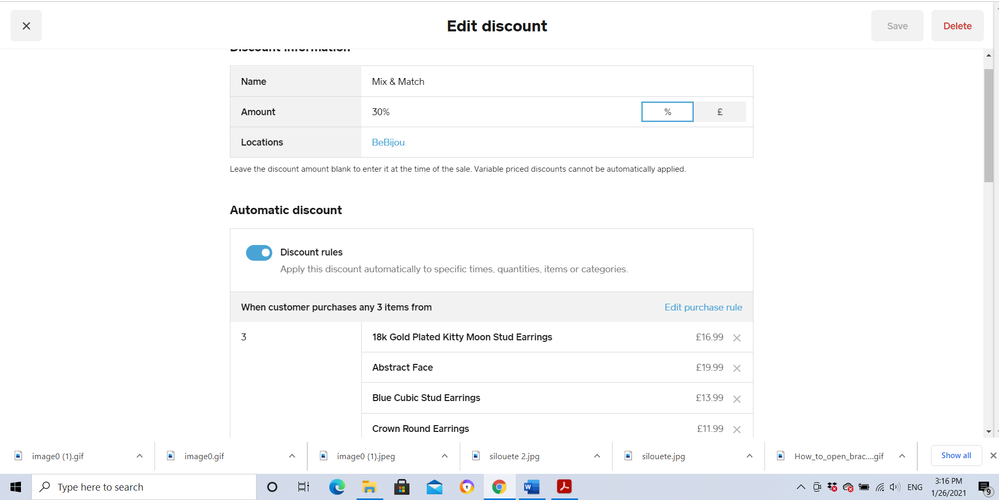This screenshot has height=500, width=999.
Task: Click the discount Name field with Mix & Match
Action: (x=555, y=82)
